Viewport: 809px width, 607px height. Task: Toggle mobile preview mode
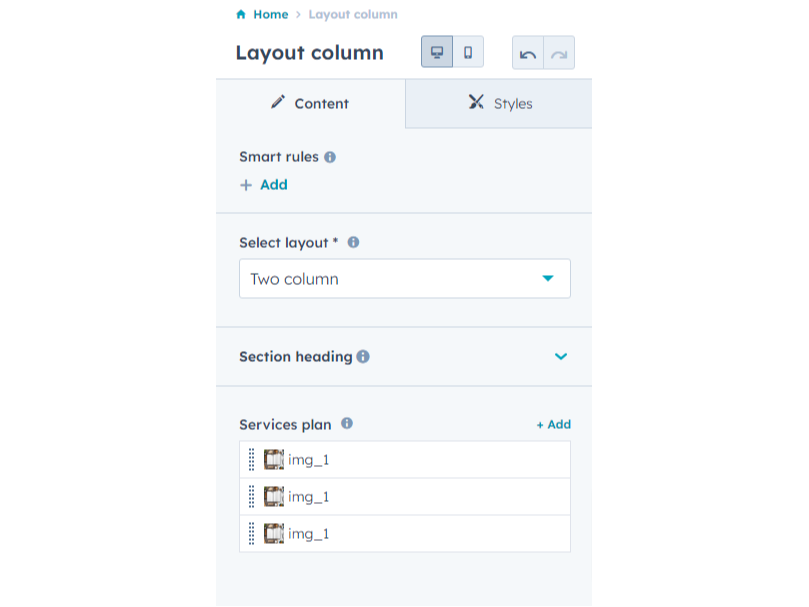[x=466, y=51]
